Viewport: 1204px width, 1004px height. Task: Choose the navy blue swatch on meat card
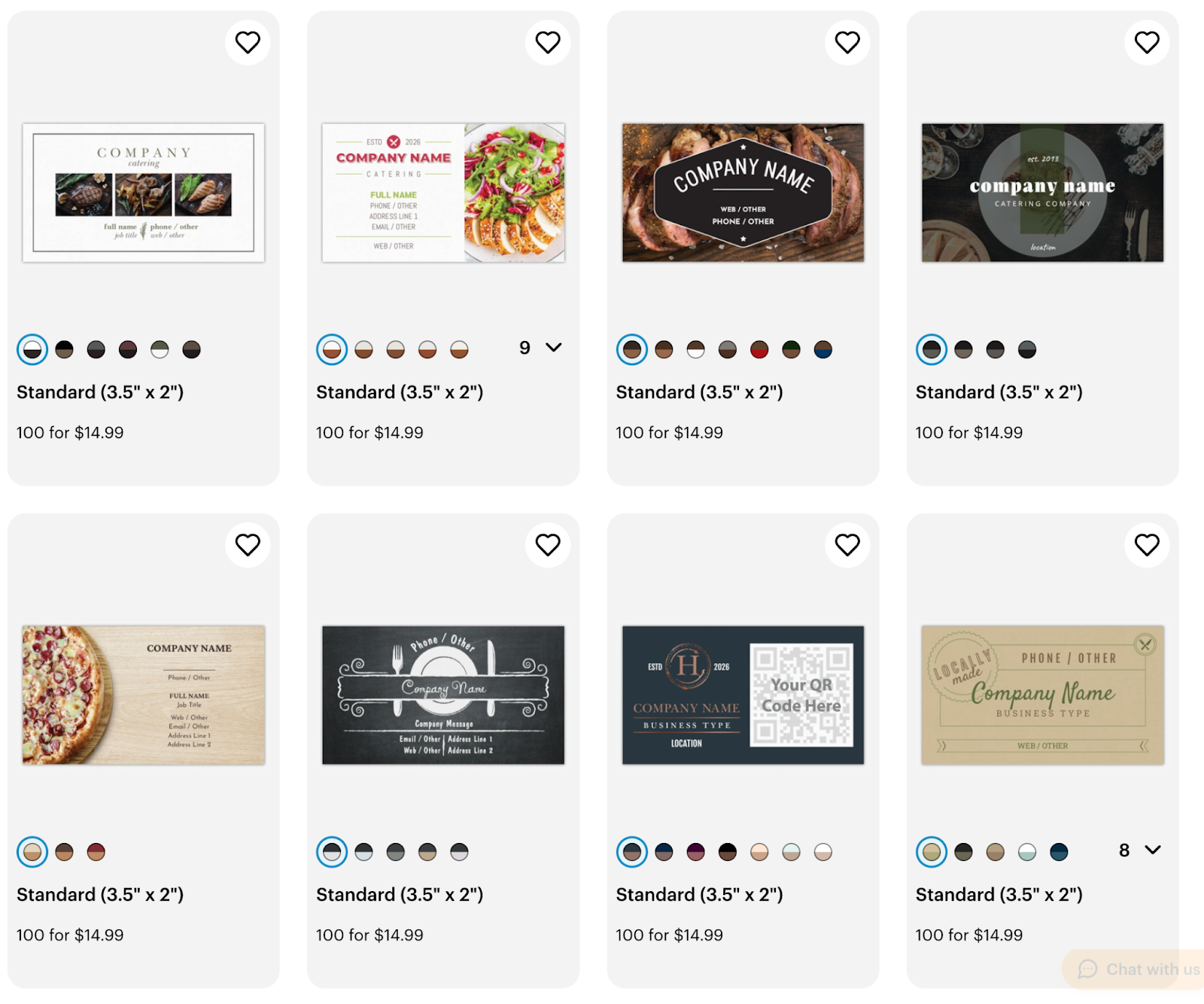click(823, 349)
